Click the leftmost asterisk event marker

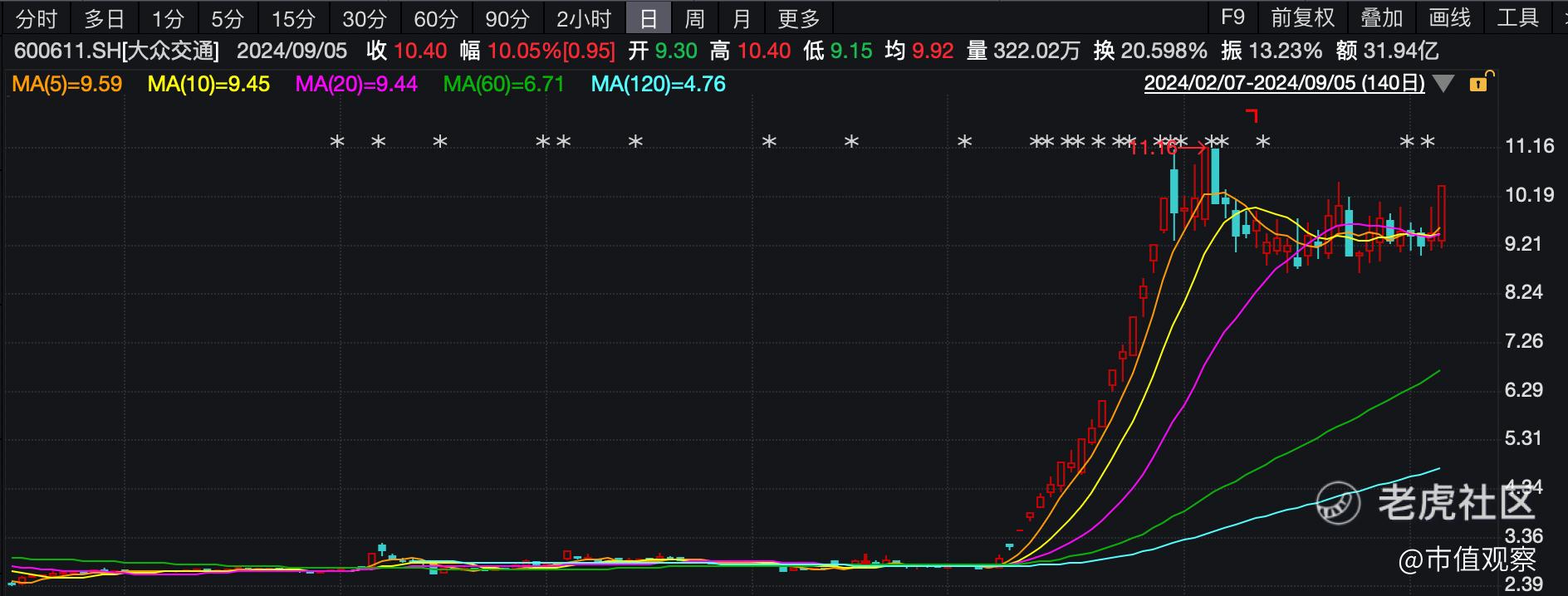click(337, 143)
